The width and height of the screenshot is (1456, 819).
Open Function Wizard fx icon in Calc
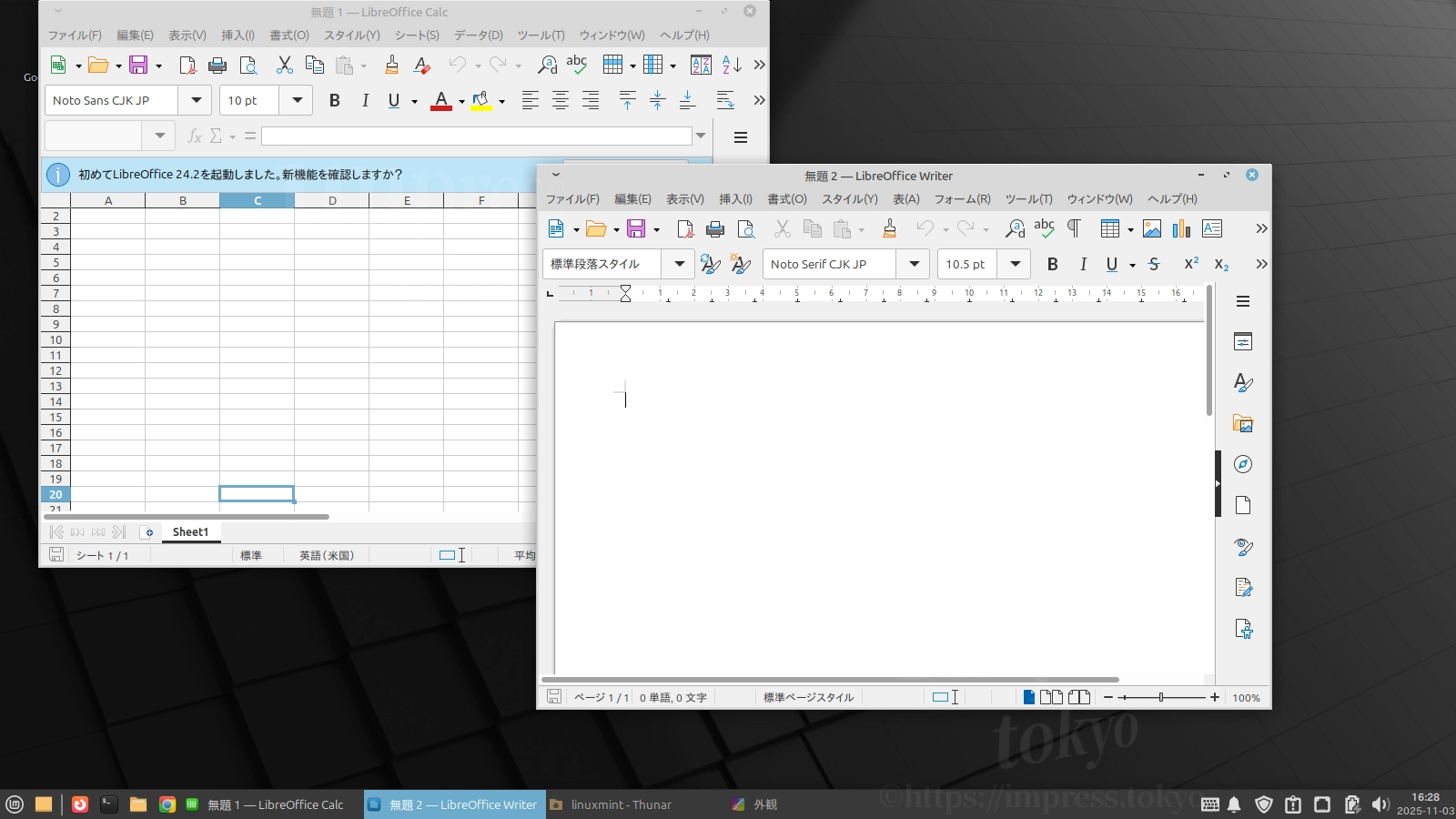[194, 136]
